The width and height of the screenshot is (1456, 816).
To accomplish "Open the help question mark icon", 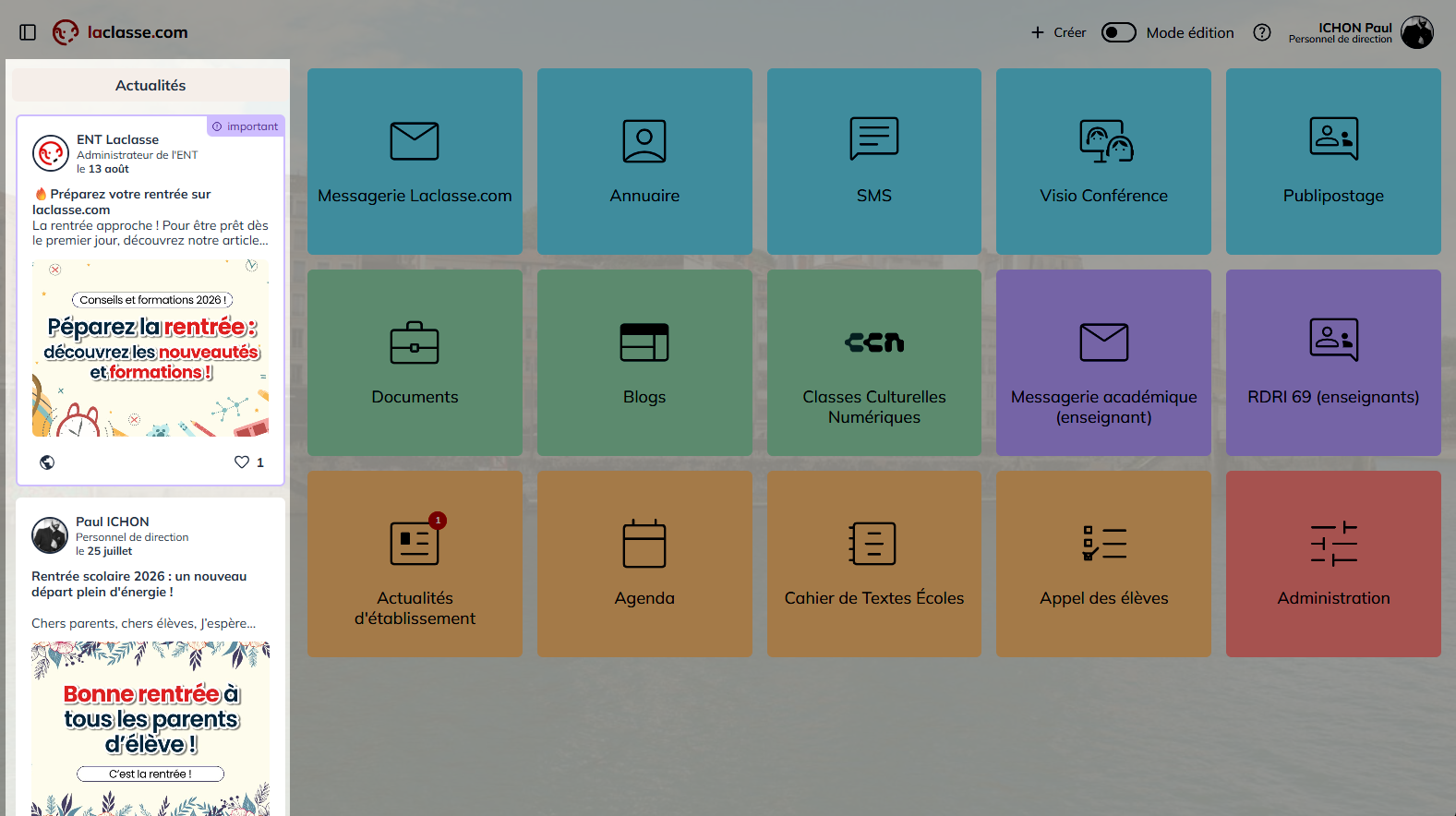I will (1262, 32).
